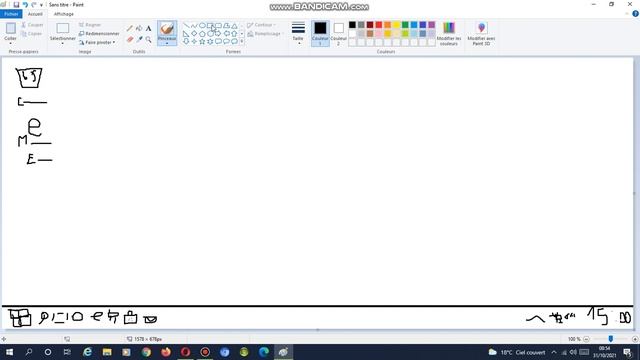Viewport: 640px width, 360px height.
Task: Select the Pencil tool
Action: click(130, 28)
